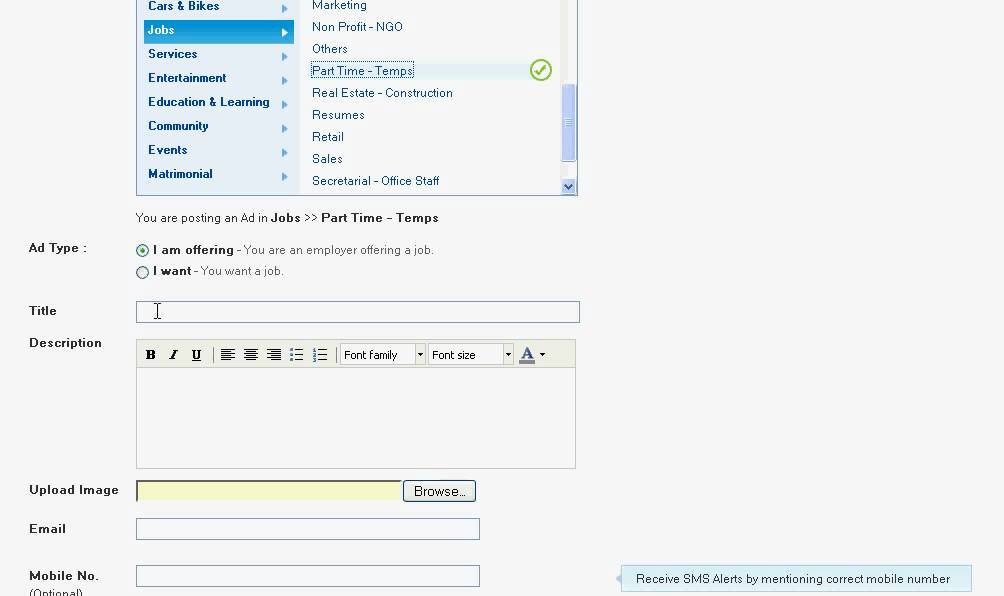The image size is (1004, 596).
Task: Choose Secretarial - Office Staff subcategory
Action: [x=375, y=181]
